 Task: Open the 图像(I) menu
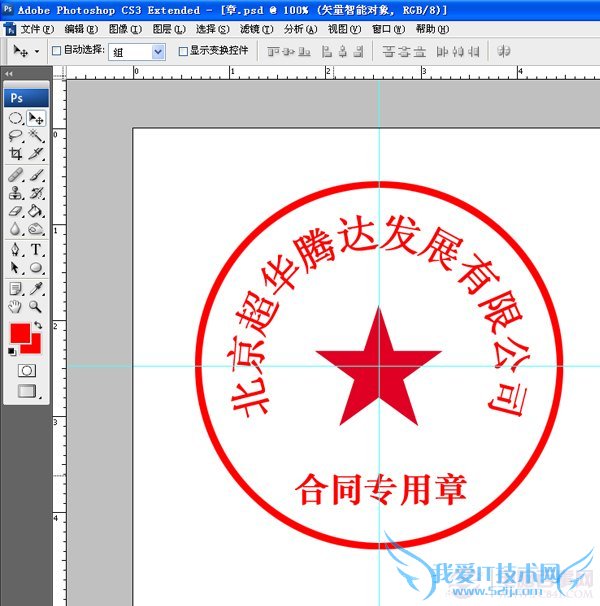[x=125, y=29]
